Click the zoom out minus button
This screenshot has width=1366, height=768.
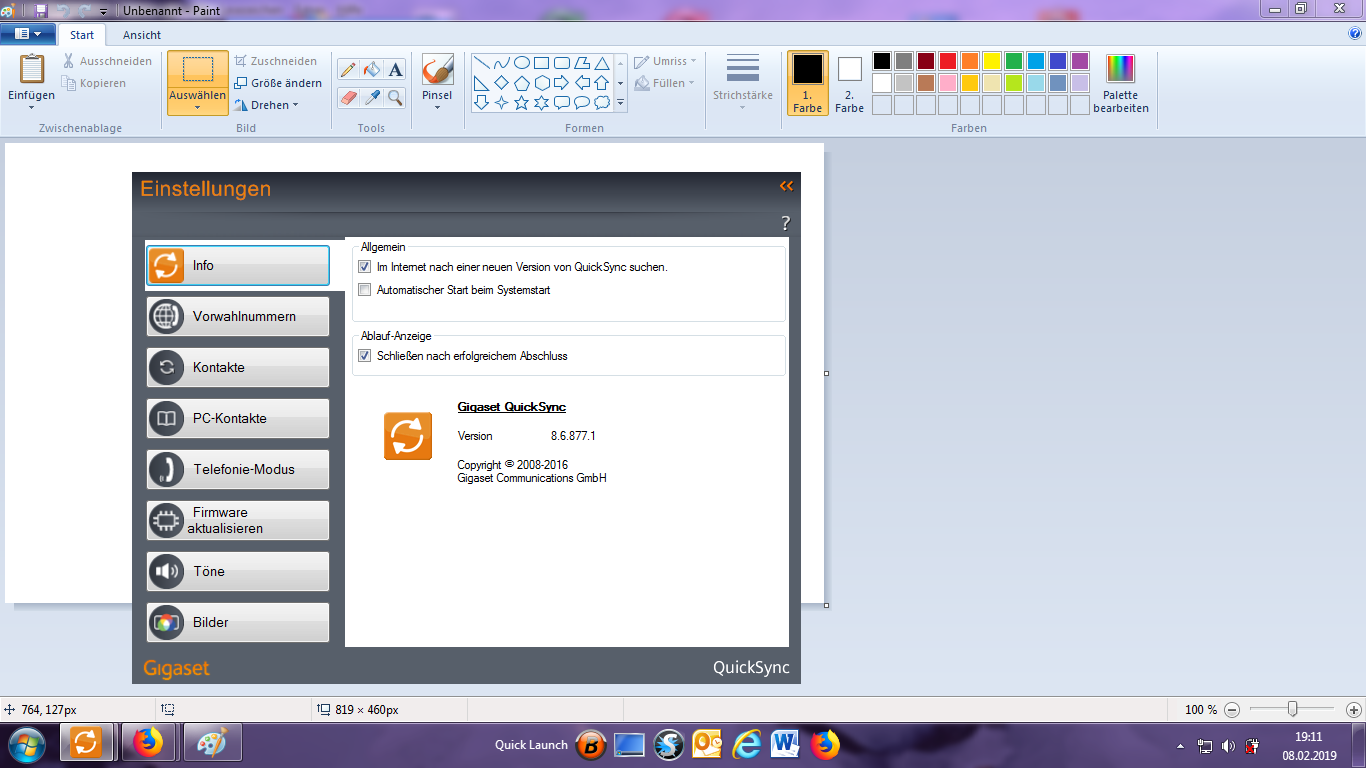(1232, 710)
